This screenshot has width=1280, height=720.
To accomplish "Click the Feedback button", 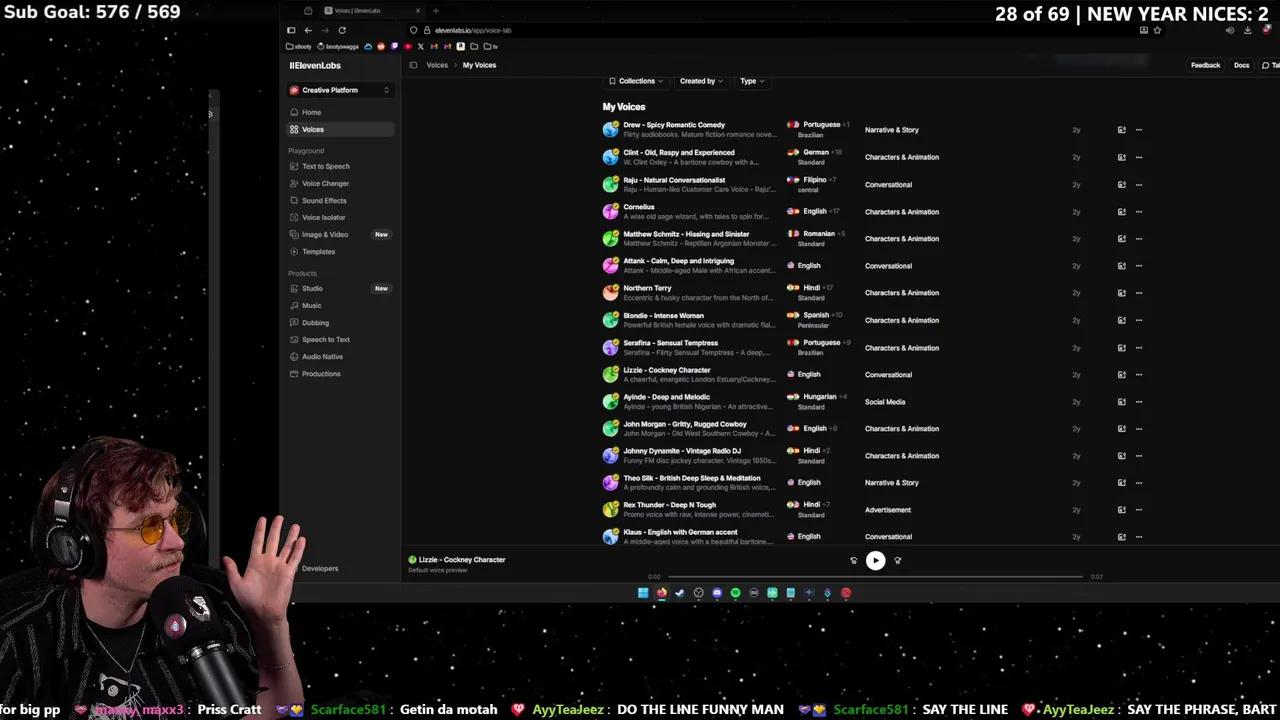I will 1205,65.
